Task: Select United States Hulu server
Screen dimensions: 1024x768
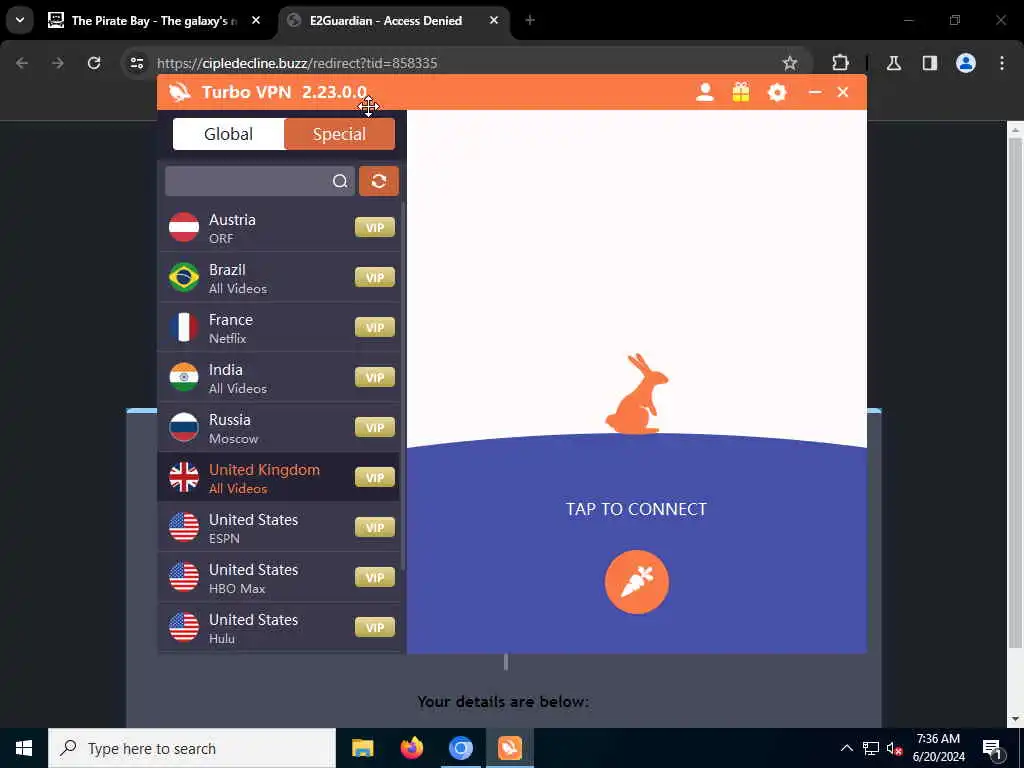Action: [280, 628]
